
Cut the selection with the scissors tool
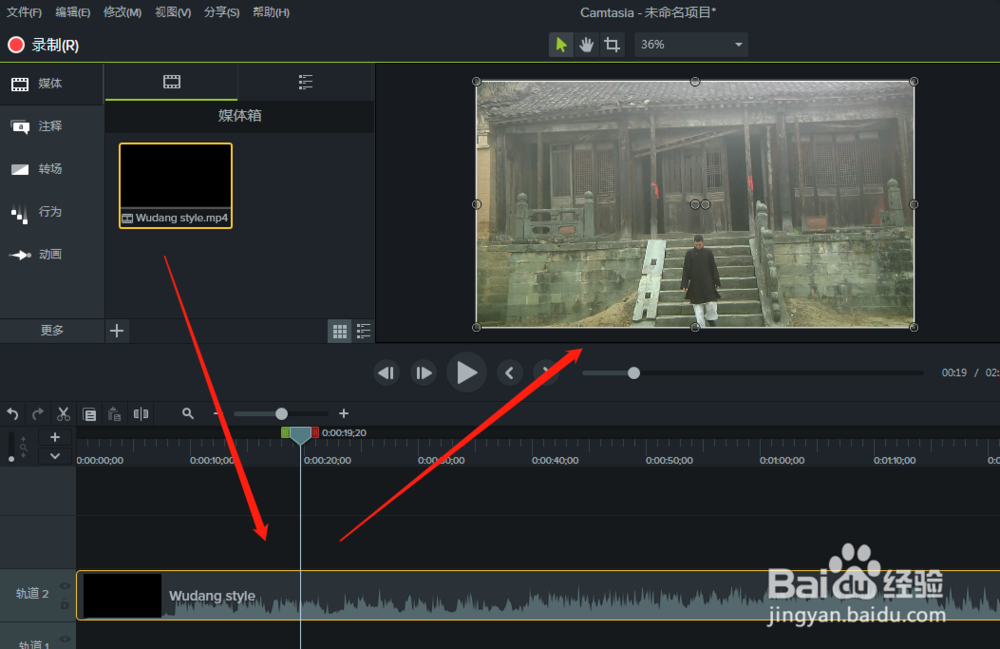click(63, 413)
